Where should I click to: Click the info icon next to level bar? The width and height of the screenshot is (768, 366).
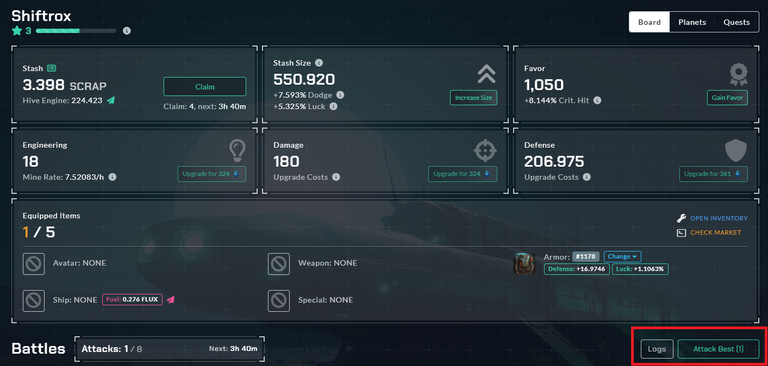tap(126, 31)
